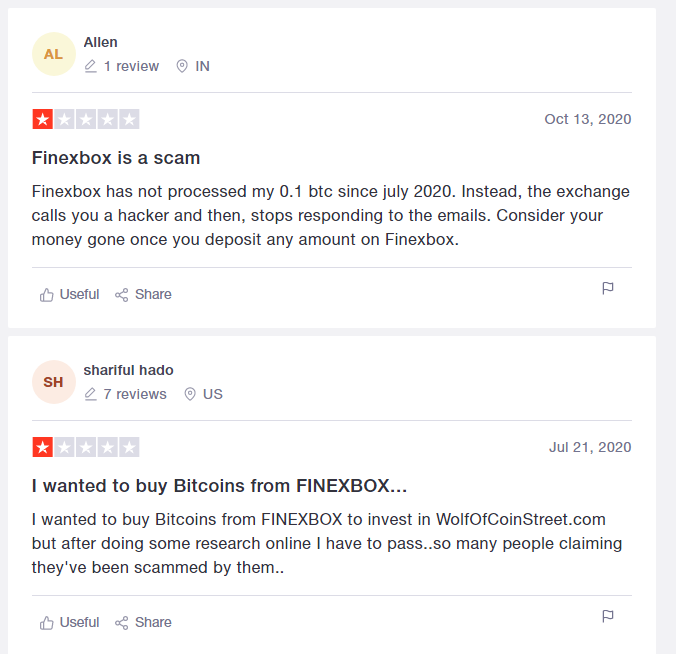The height and width of the screenshot is (654, 676).
Task: Flag shariful hado's review
Action: click(x=608, y=617)
